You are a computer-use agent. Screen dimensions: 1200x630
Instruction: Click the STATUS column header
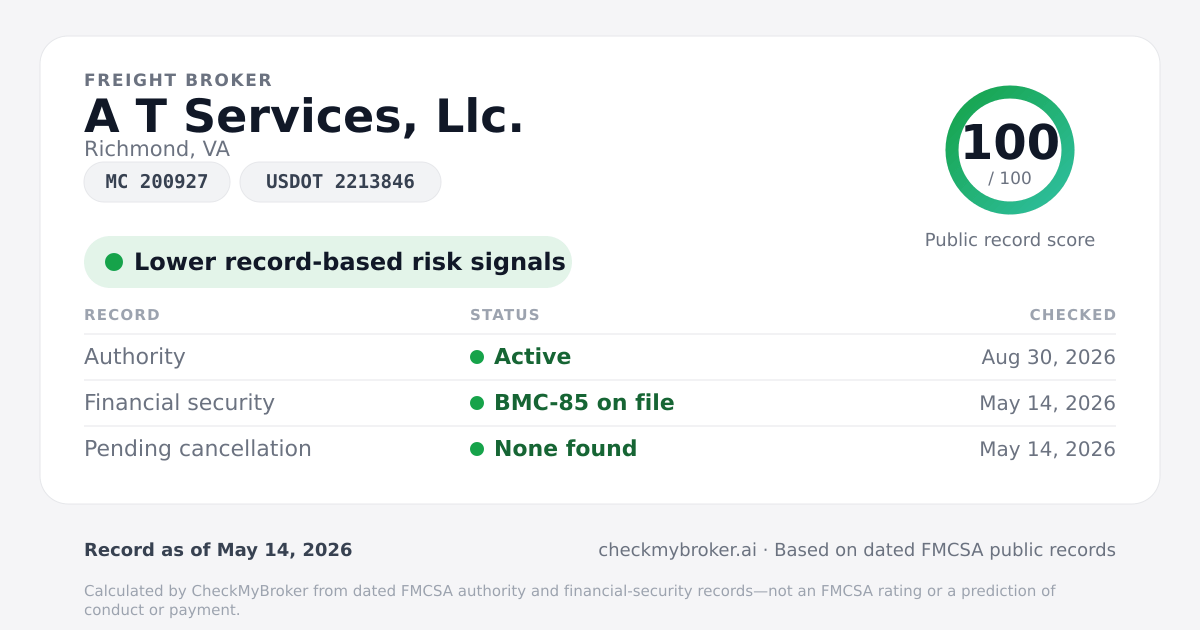tap(505, 315)
